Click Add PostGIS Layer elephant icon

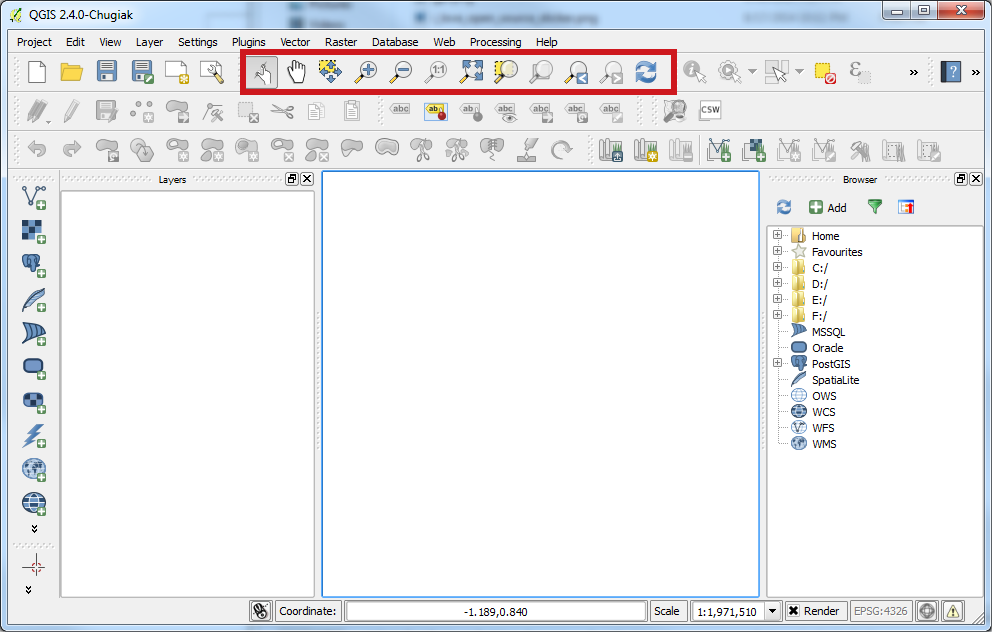coord(34,264)
